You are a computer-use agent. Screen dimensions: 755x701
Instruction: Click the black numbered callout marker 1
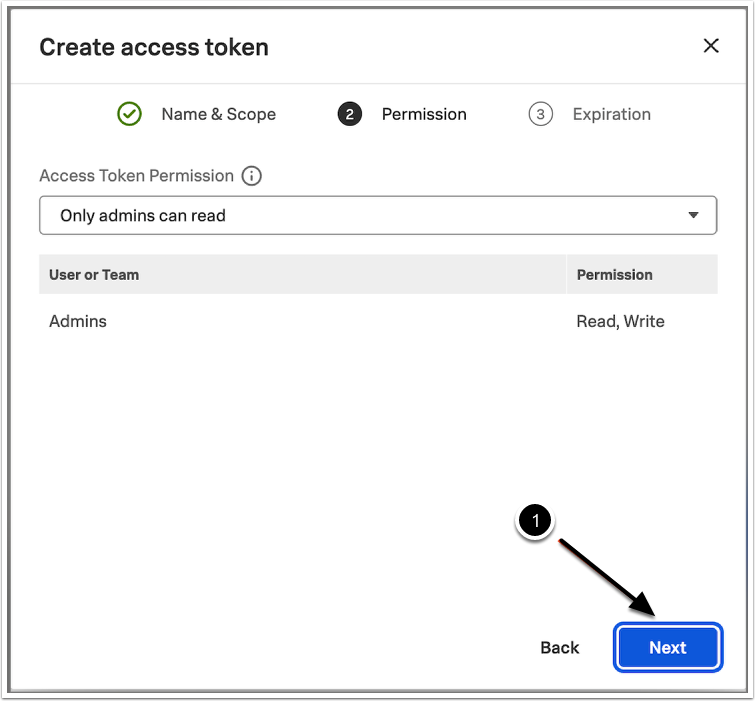537,522
